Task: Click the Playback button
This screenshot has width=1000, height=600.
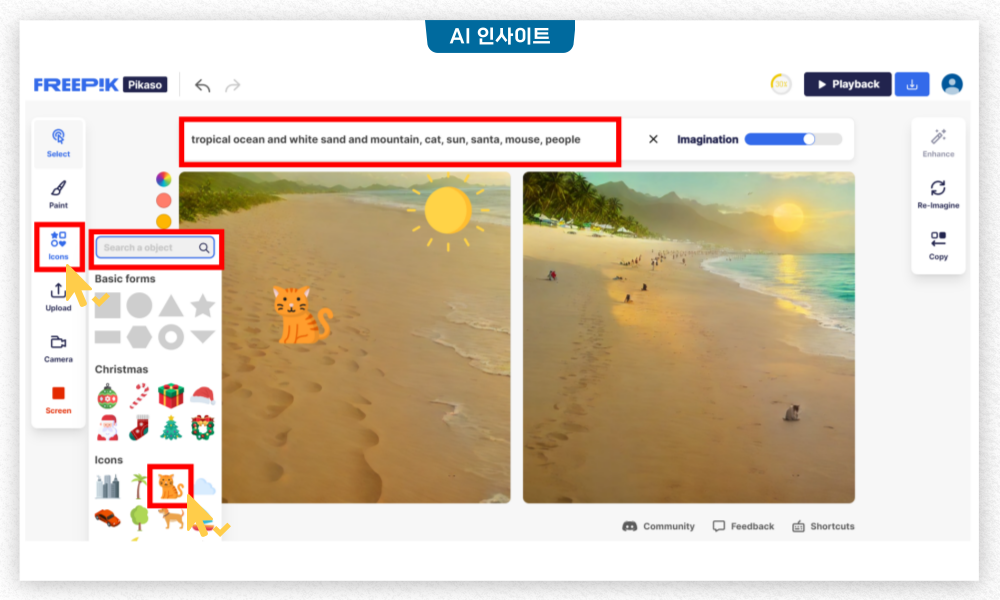Action: [848, 84]
